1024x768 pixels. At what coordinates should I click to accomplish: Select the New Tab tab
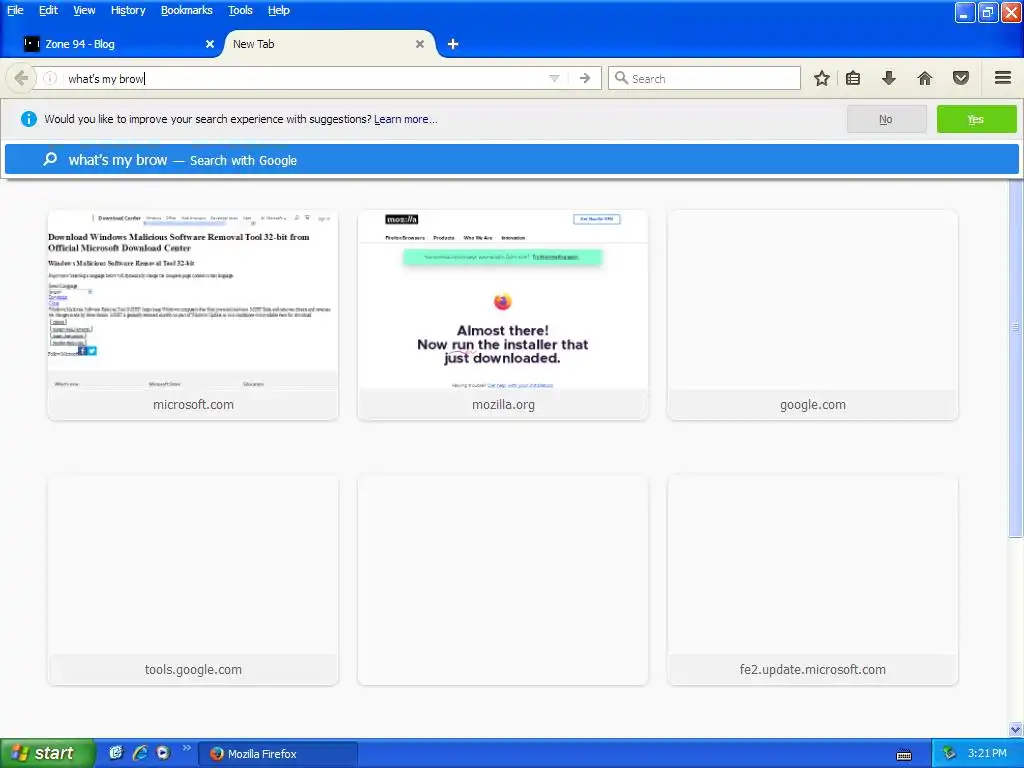click(x=327, y=44)
